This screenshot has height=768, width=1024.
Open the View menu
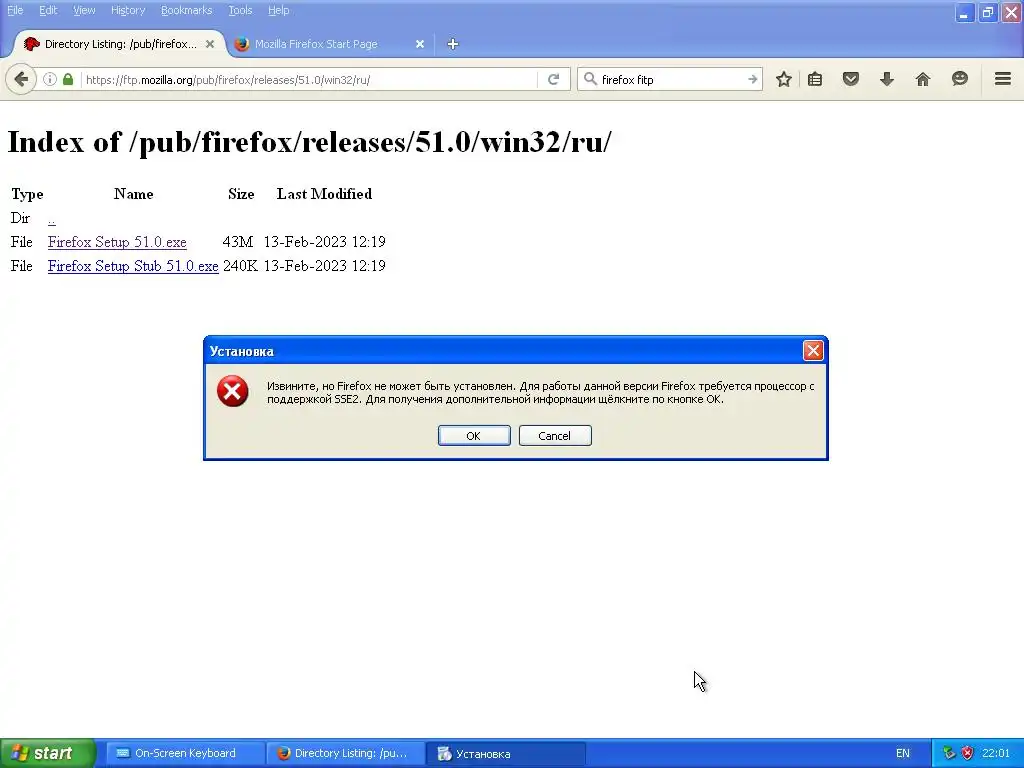tap(84, 10)
